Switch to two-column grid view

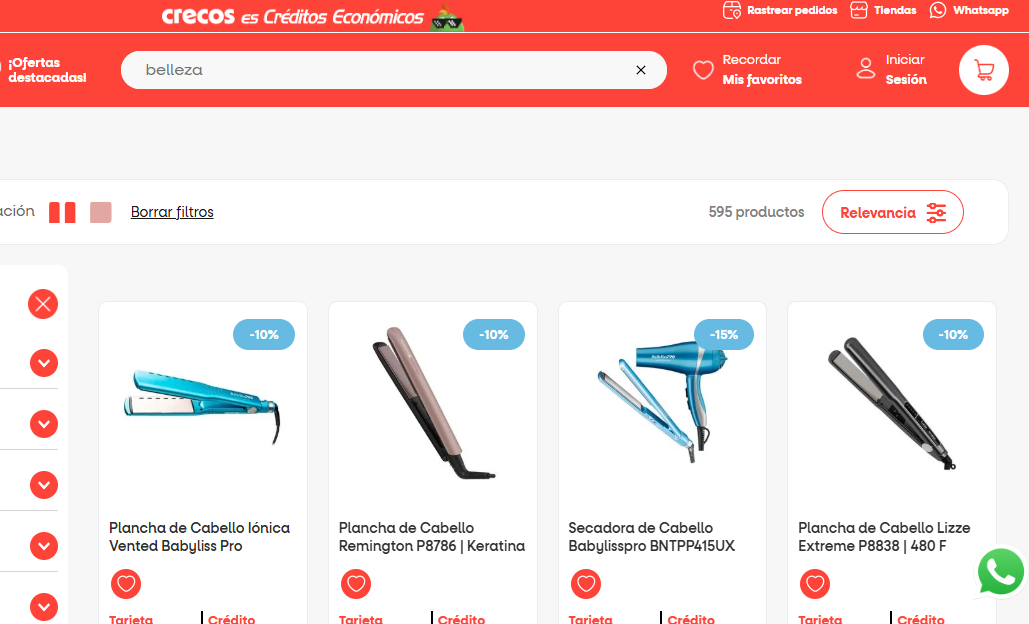pos(62,213)
